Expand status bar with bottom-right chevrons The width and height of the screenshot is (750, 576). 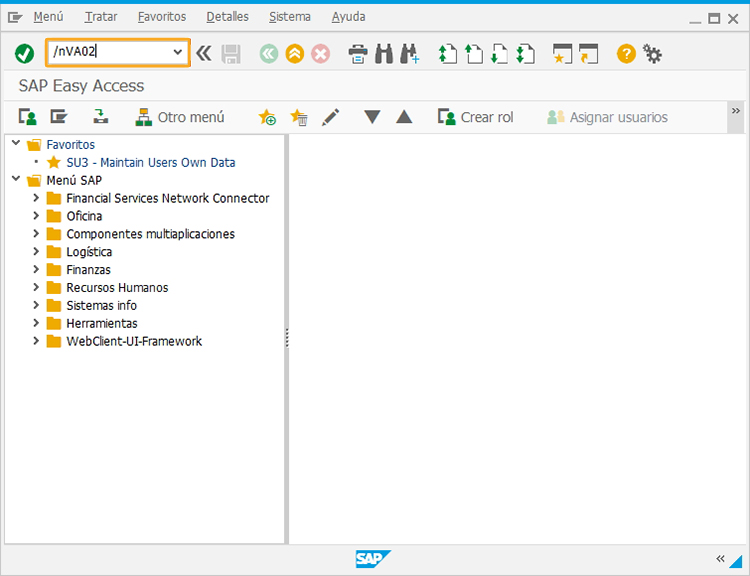pos(720,558)
